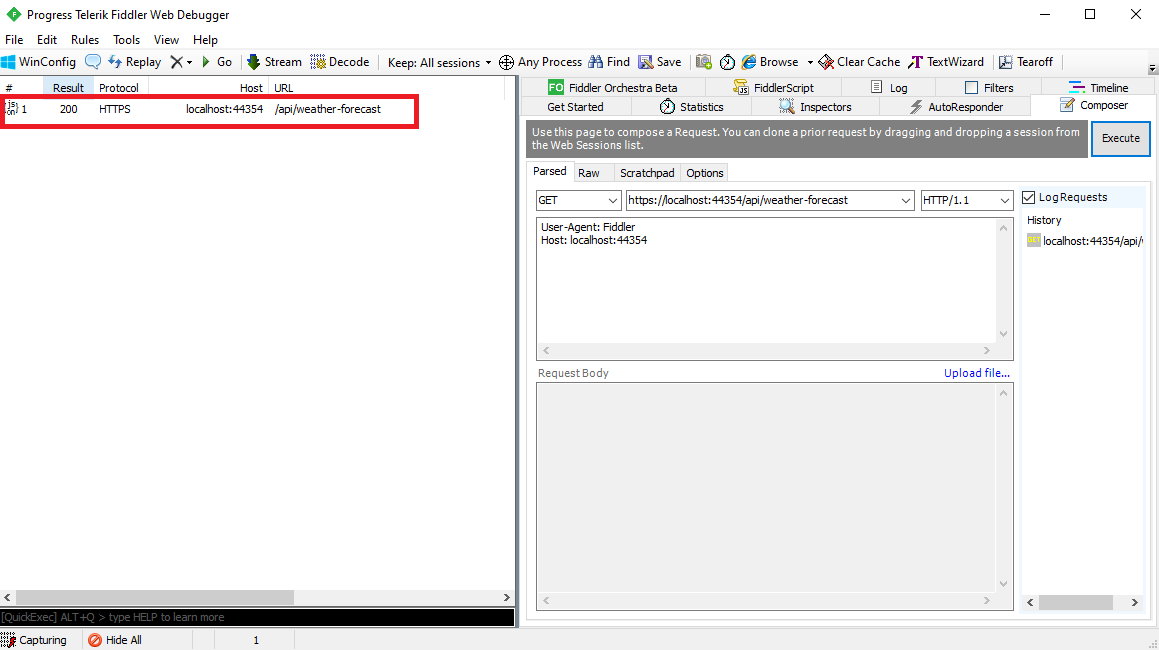
Task: Click the JSON icon of session 1
Action: pyautogui.click(x=12, y=109)
